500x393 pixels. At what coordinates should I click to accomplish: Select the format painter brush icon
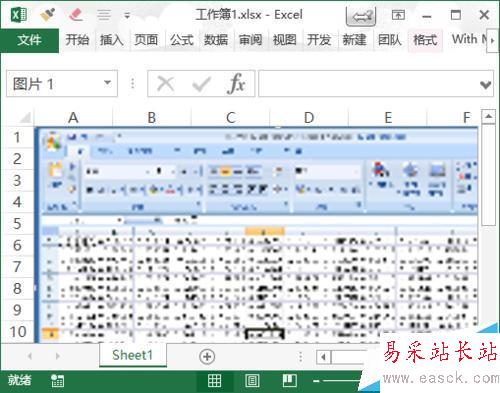coord(48,15)
